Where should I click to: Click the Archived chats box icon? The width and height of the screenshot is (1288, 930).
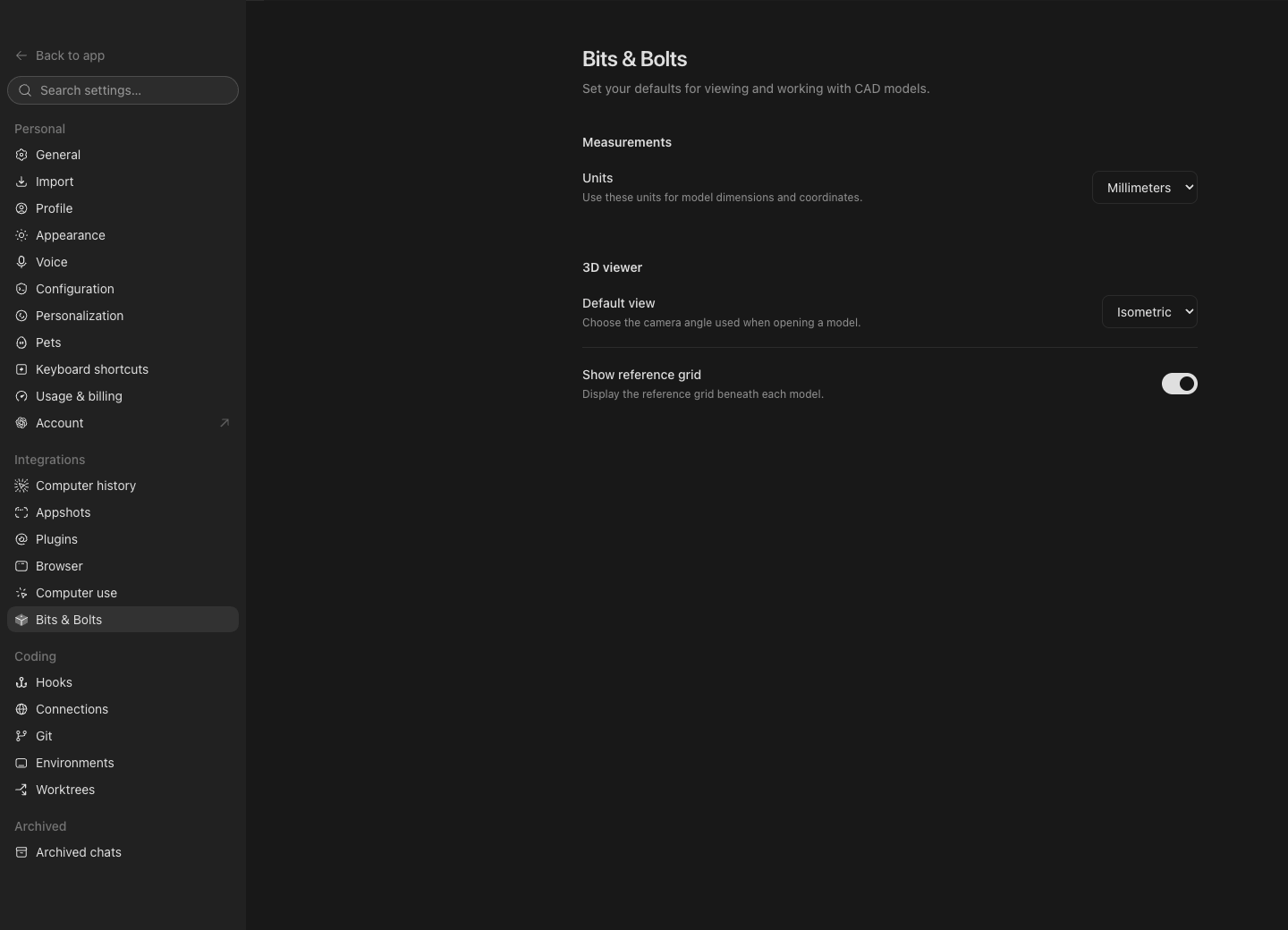21,852
